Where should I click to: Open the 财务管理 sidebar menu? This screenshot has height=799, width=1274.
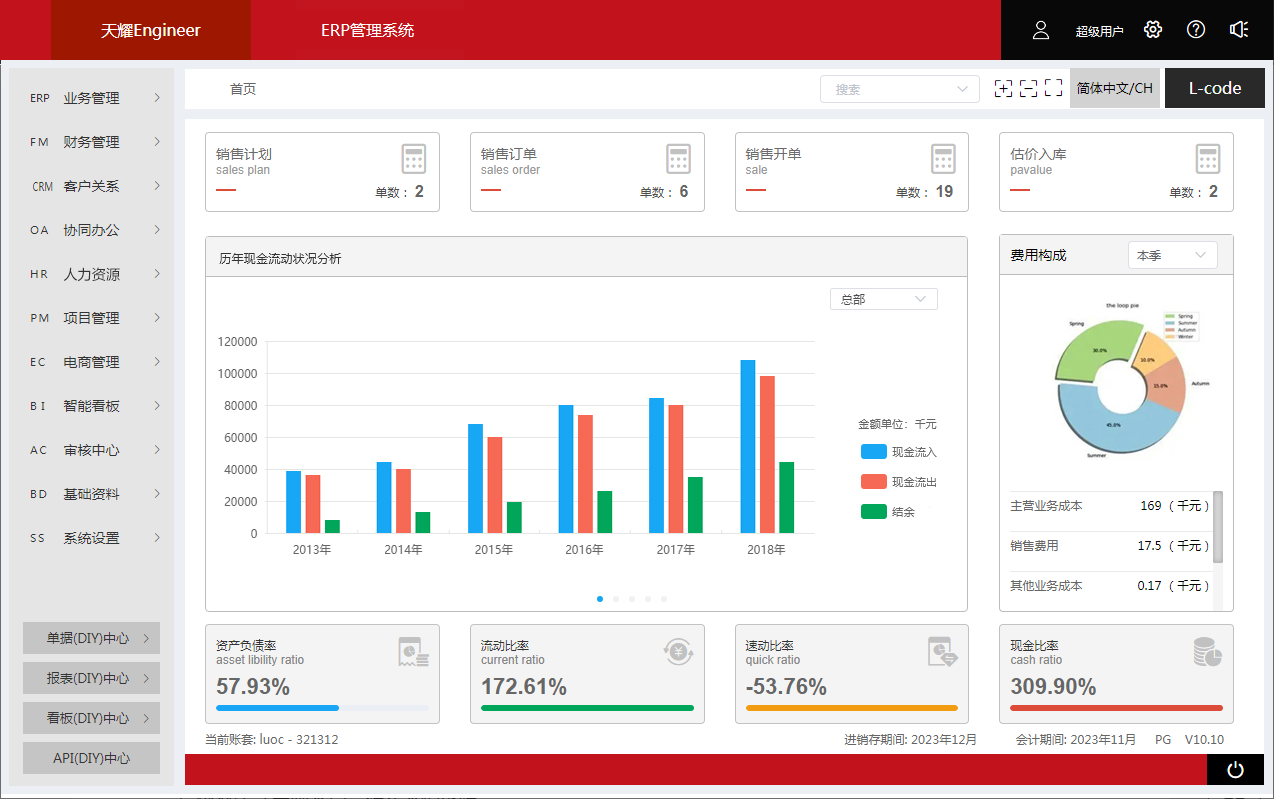(x=92, y=142)
